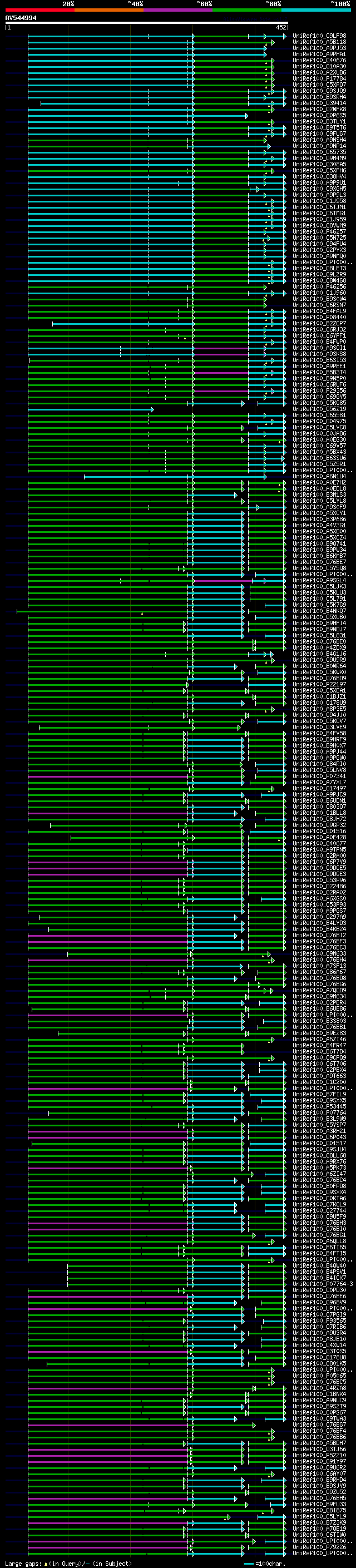Select the UniRef100_B4FAL9 label
356x1568 pixels.
[x=319, y=311]
